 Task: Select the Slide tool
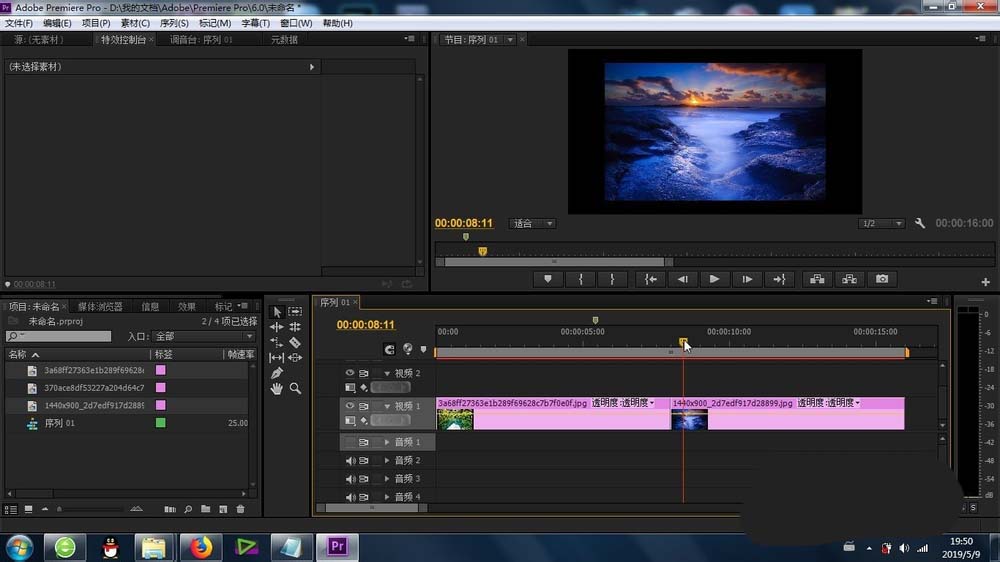[295, 358]
